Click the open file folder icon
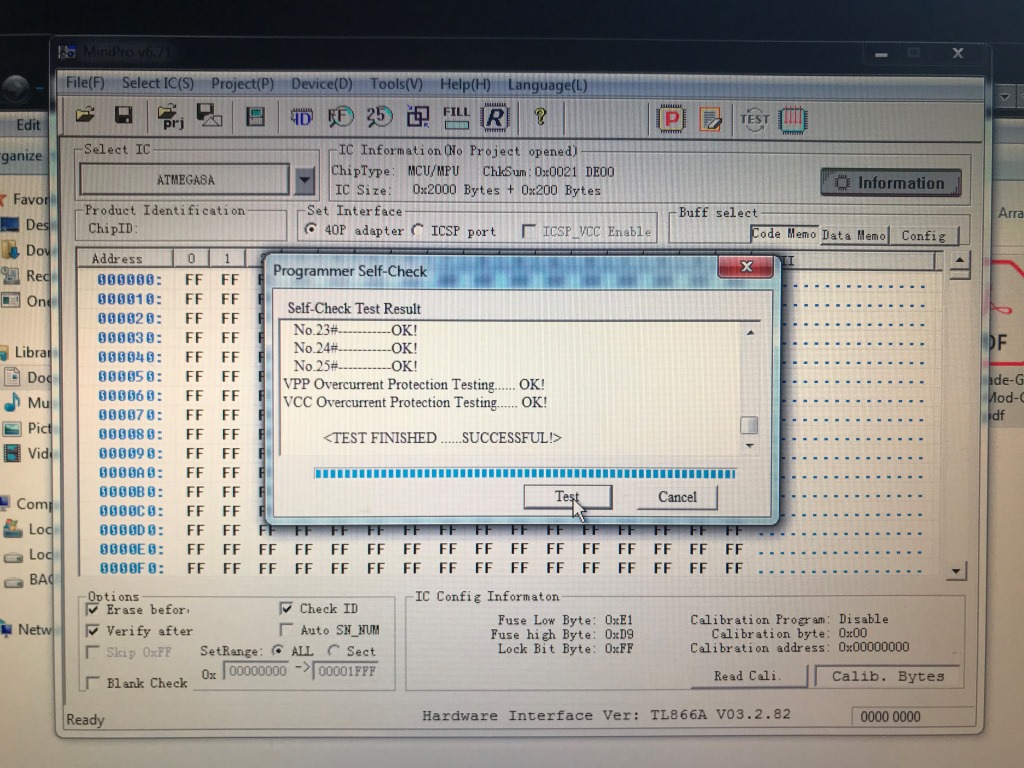The image size is (1024, 768). [x=86, y=116]
